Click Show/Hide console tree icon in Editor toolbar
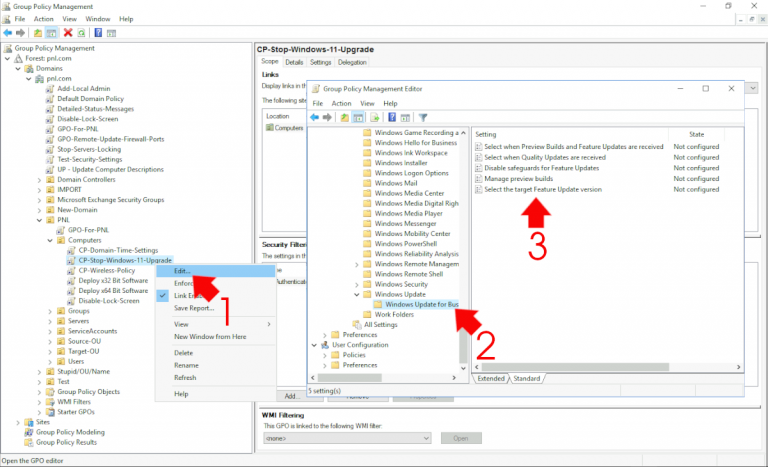Image resolution: width=768 pixels, height=467 pixels. (359, 118)
